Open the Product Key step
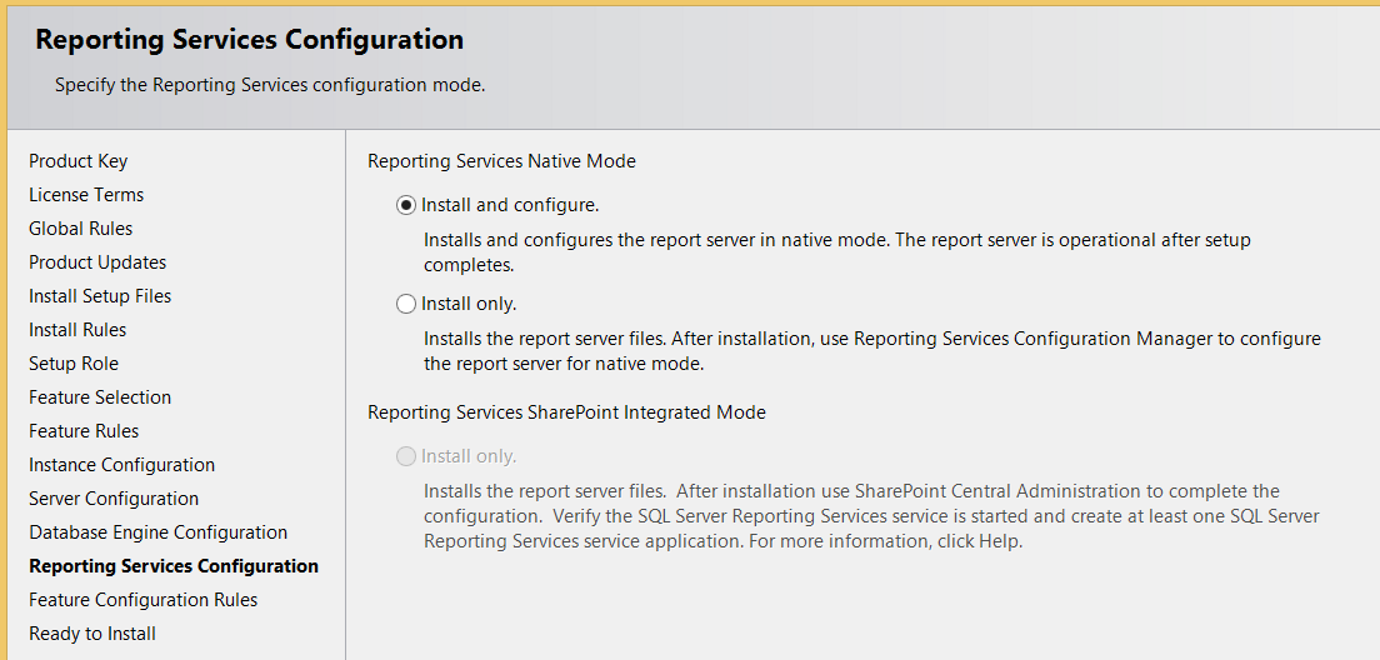This screenshot has width=1380, height=660. tap(78, 161)
